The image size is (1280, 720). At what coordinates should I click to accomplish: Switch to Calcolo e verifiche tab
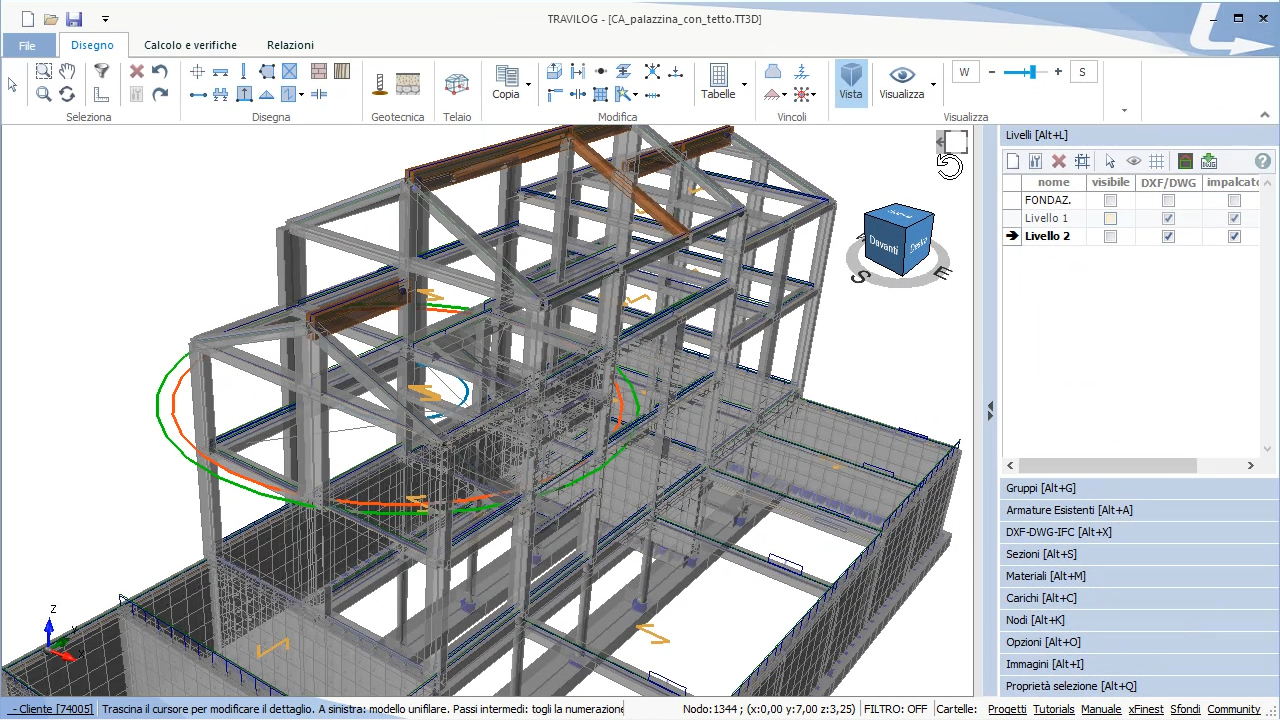click(190, 45)
